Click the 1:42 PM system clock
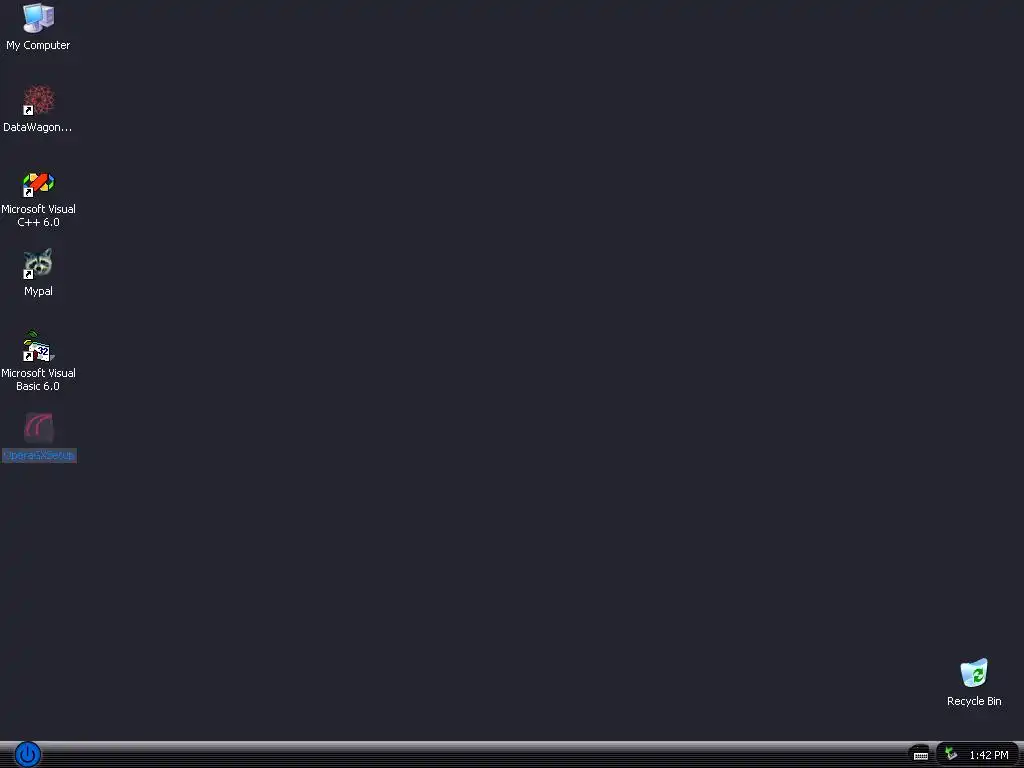 [x=988, y=755]
